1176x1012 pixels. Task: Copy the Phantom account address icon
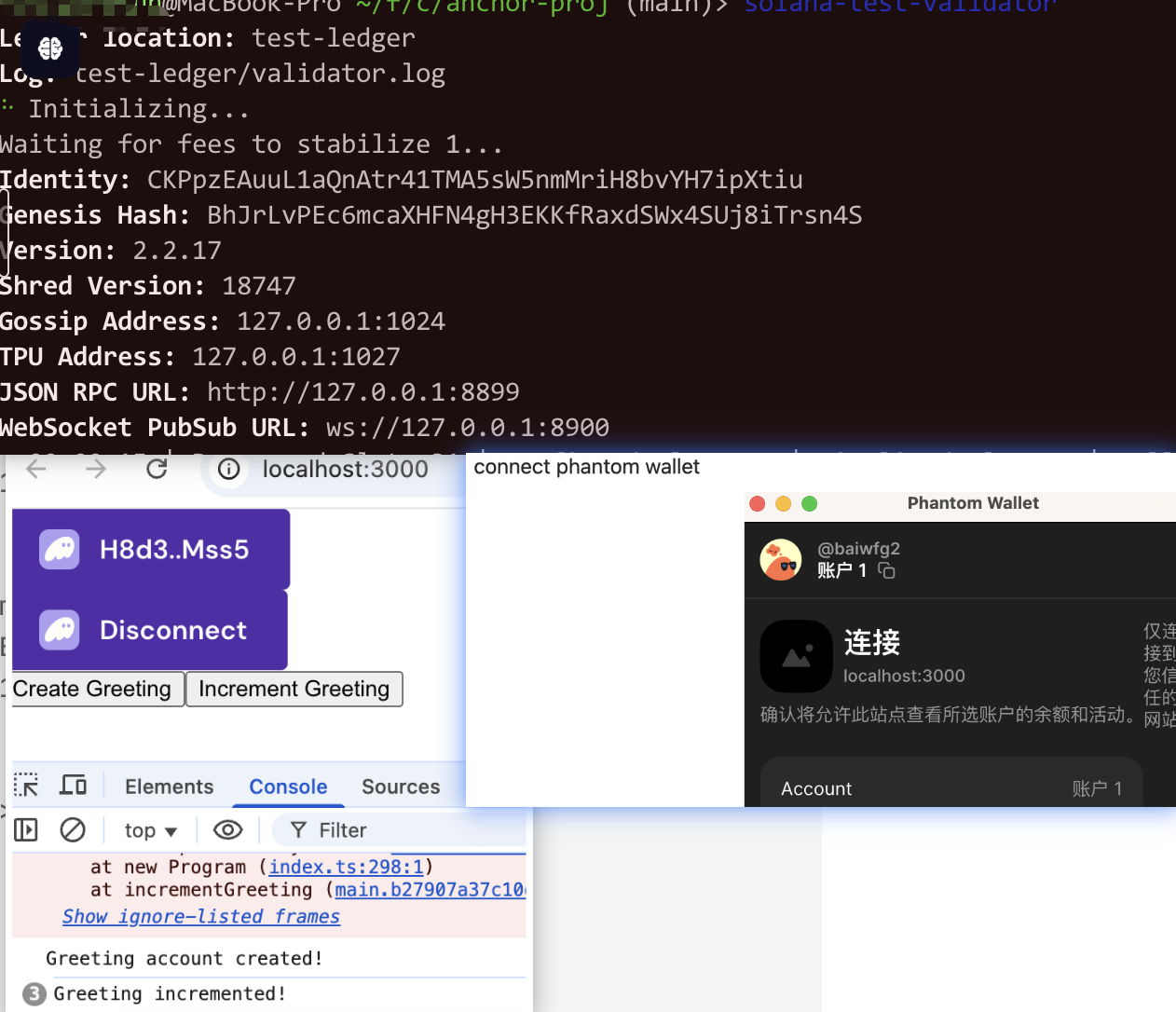tap(886, 570)
